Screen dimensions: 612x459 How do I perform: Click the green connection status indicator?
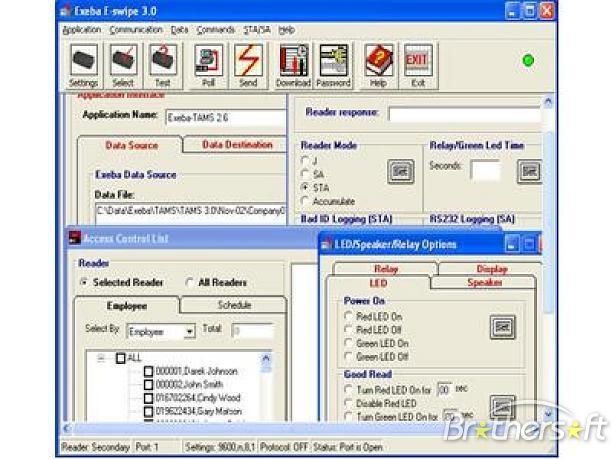tap(528, 60)
